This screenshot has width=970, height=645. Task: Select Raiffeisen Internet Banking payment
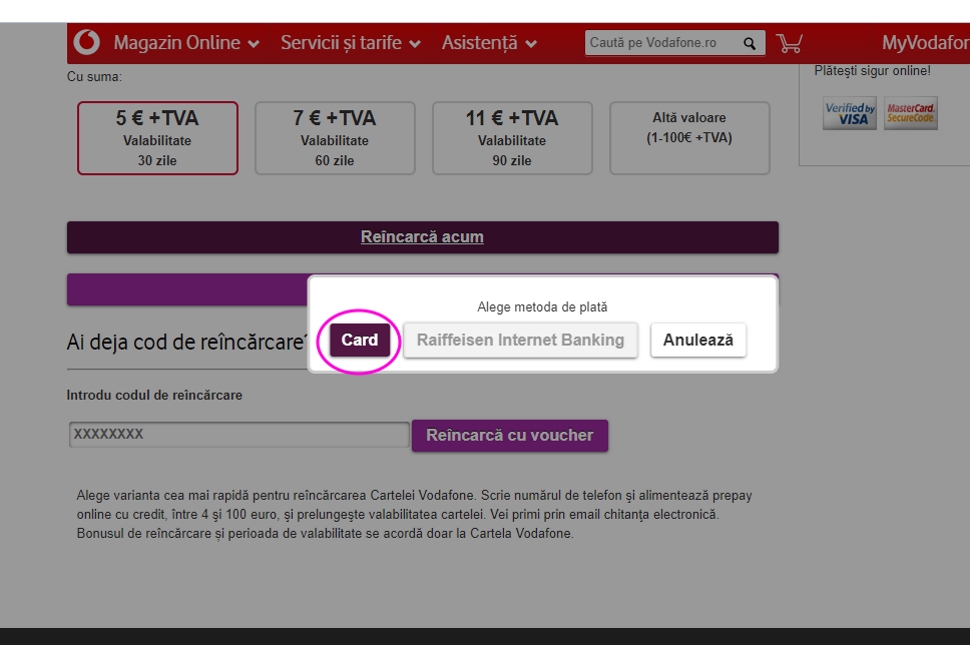coord(520,340)
